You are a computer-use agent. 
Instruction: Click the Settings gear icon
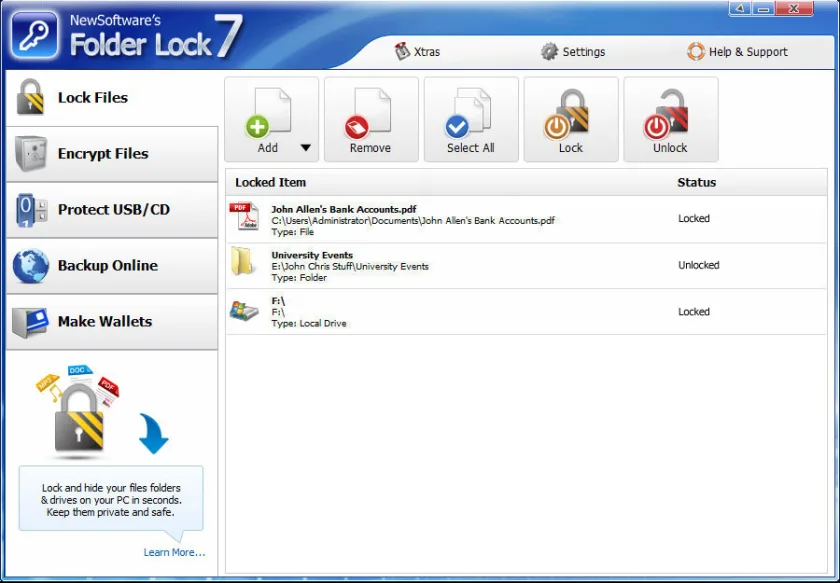[549, 52]
